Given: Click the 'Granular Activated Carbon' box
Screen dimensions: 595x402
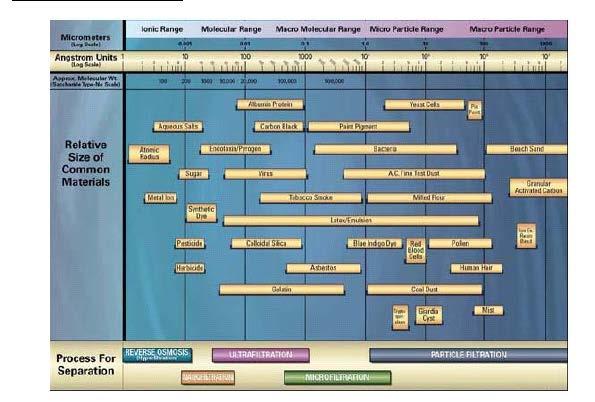Looking at the screenshot, I should coord(538,188).
